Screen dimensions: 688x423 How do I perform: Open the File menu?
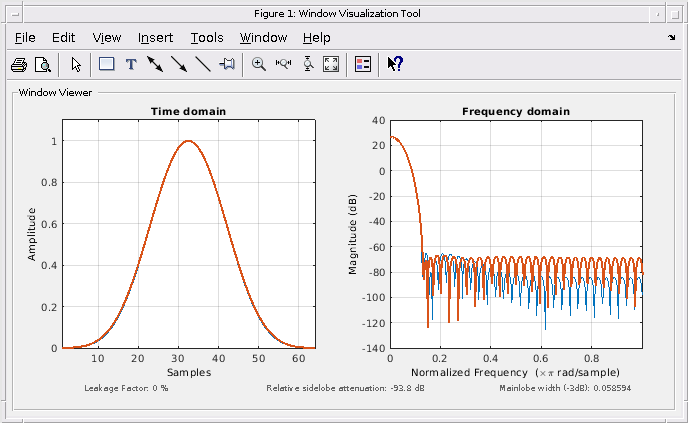pos(25,38)
